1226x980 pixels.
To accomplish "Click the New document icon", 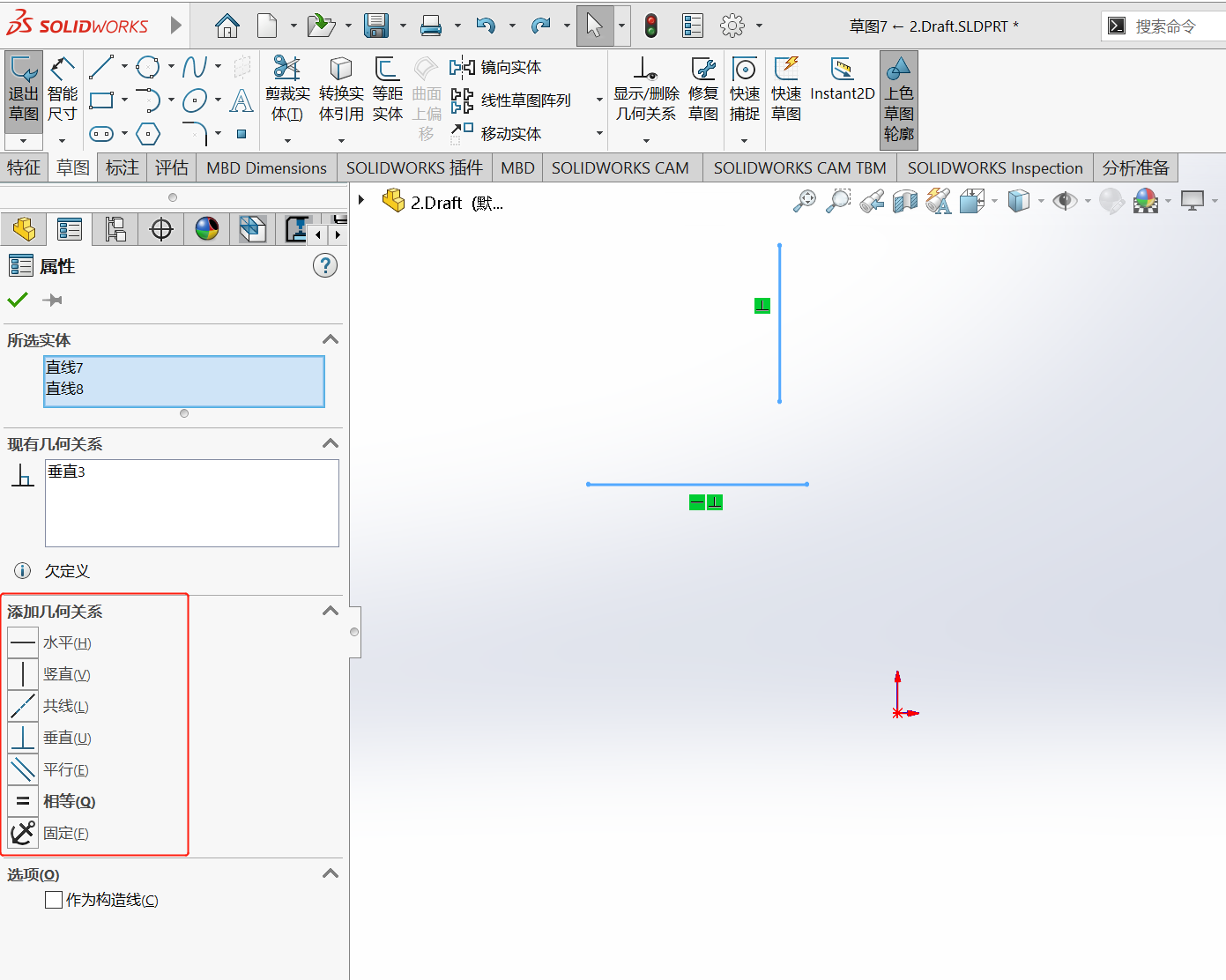I will 267,26.
